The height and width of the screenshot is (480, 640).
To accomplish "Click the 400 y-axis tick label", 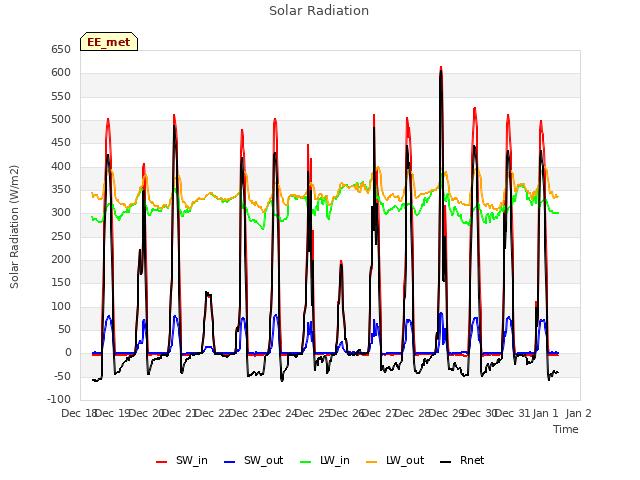I will pyautogui.click(x=61, y=166).
